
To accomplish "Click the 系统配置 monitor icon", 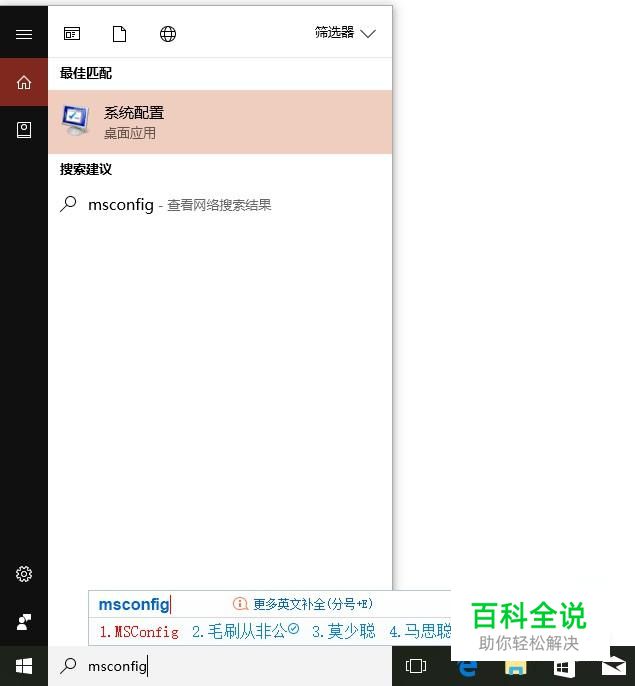I will point(75,120).
